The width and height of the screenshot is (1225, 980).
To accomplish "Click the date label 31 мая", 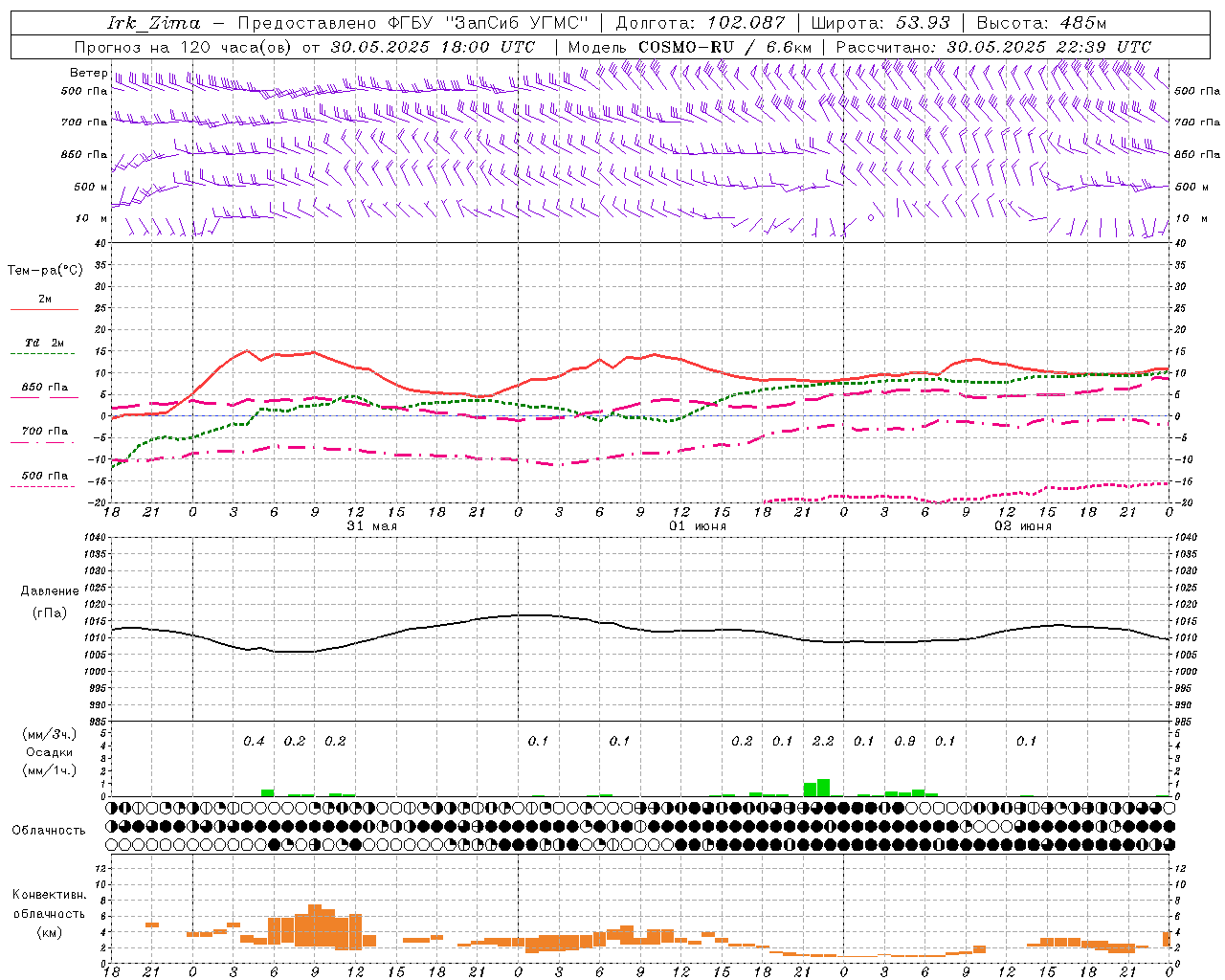I will [372, 526].
